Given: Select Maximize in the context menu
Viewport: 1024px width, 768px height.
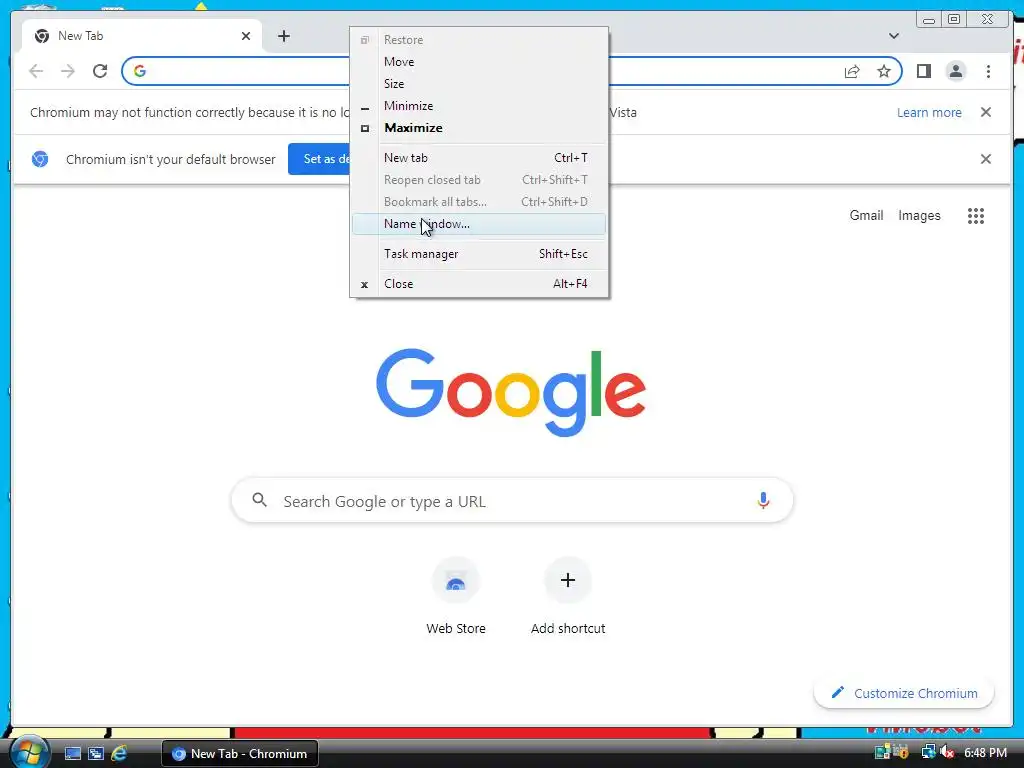Looking at the screenshot, I should (x=479, y=128).
